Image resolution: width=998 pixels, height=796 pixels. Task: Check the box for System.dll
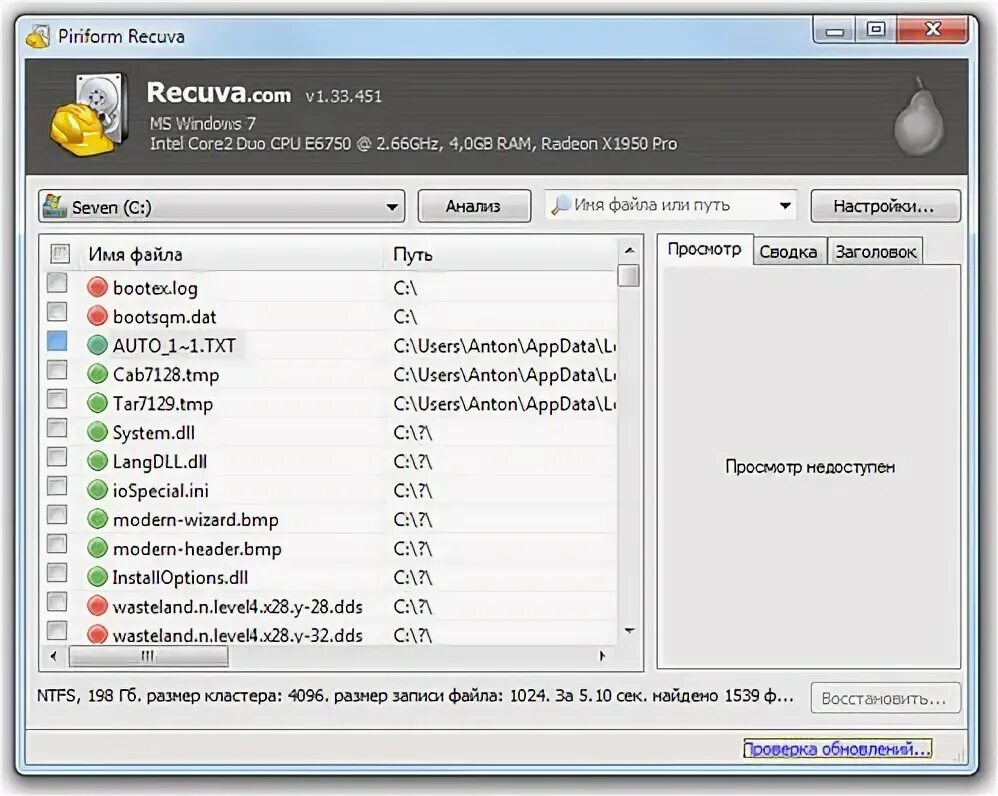tap(57, 428)
